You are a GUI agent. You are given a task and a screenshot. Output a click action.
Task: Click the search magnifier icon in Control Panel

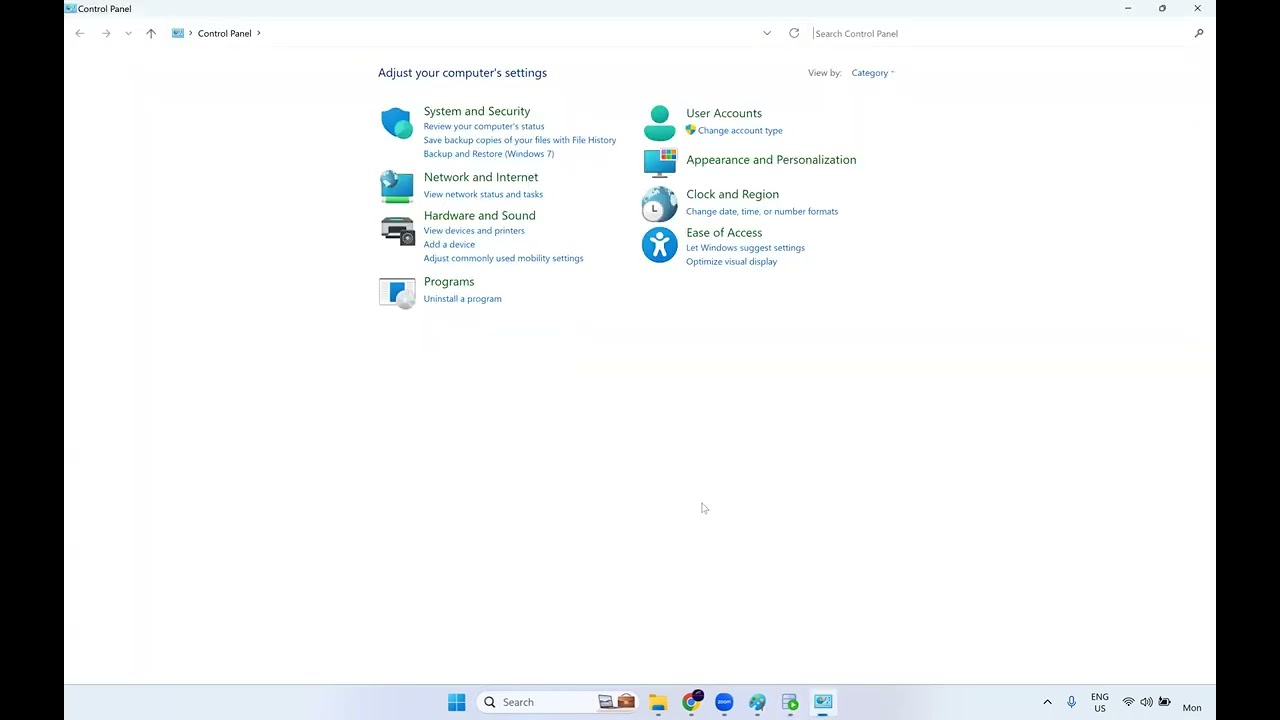(1199, 33)
